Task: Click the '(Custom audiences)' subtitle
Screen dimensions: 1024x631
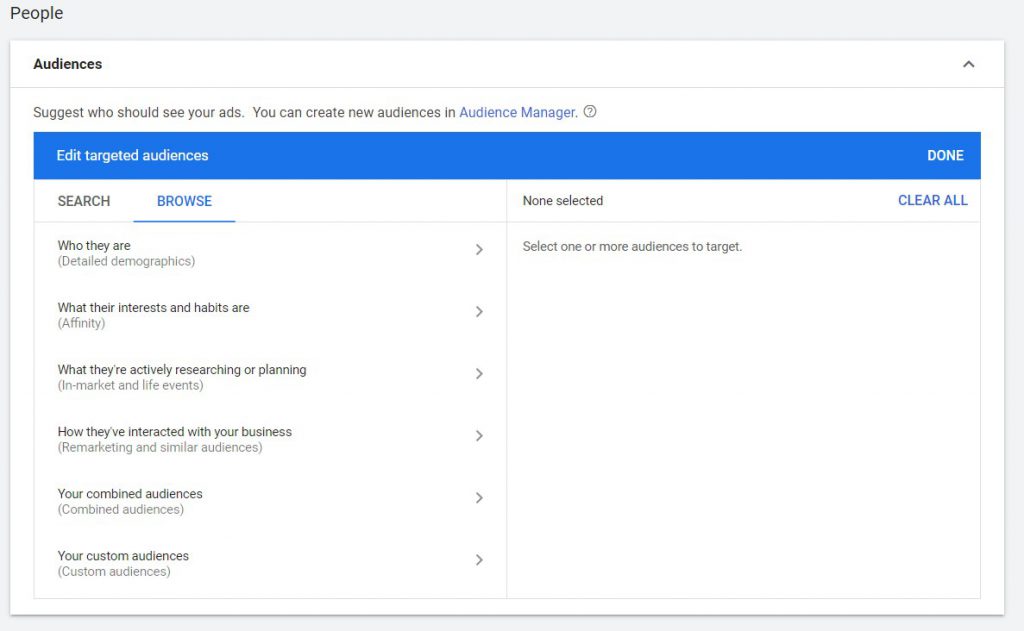Action: (x=114, y=572)
